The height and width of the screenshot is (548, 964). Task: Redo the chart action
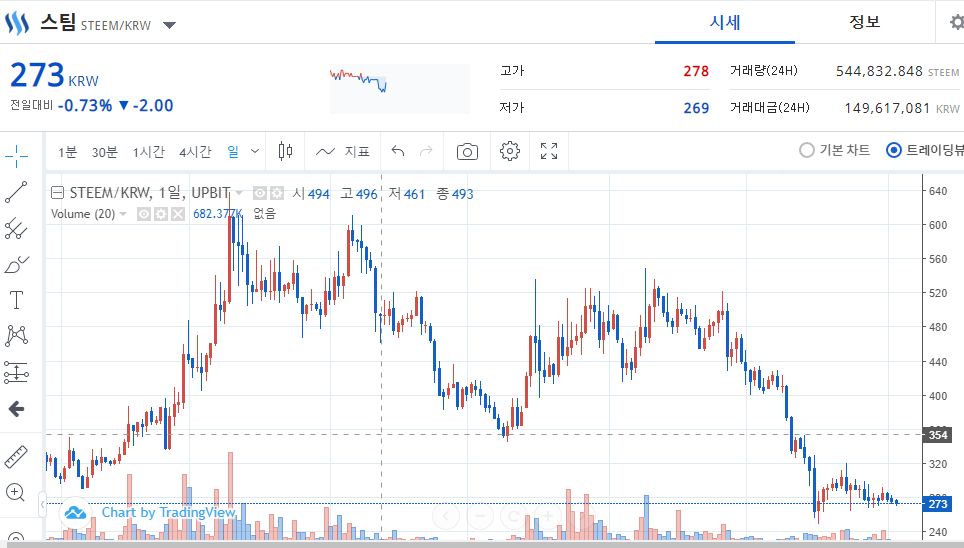pos(426,151)
